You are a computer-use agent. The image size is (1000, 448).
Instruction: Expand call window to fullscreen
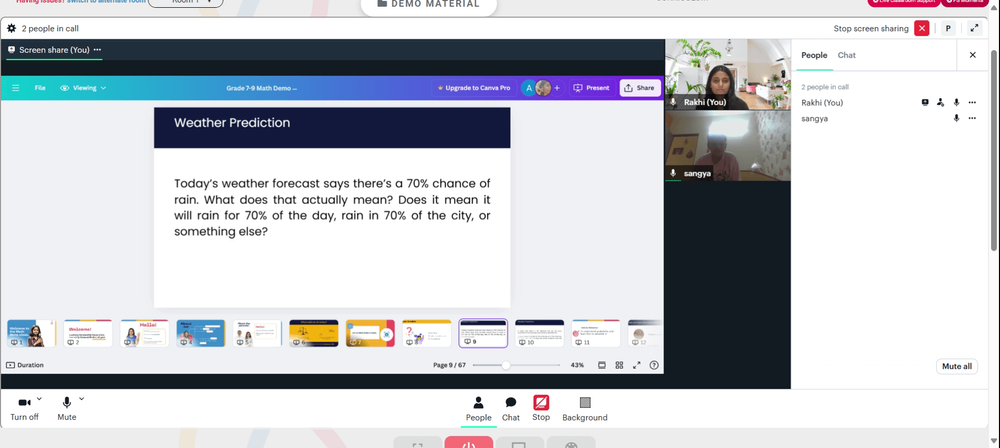click(x=974, y=28)
